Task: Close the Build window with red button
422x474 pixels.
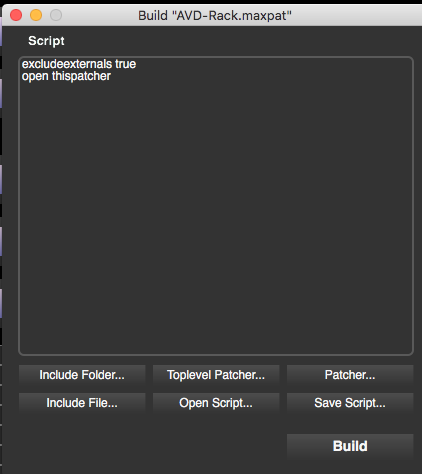Action: [x=16, y=15]
